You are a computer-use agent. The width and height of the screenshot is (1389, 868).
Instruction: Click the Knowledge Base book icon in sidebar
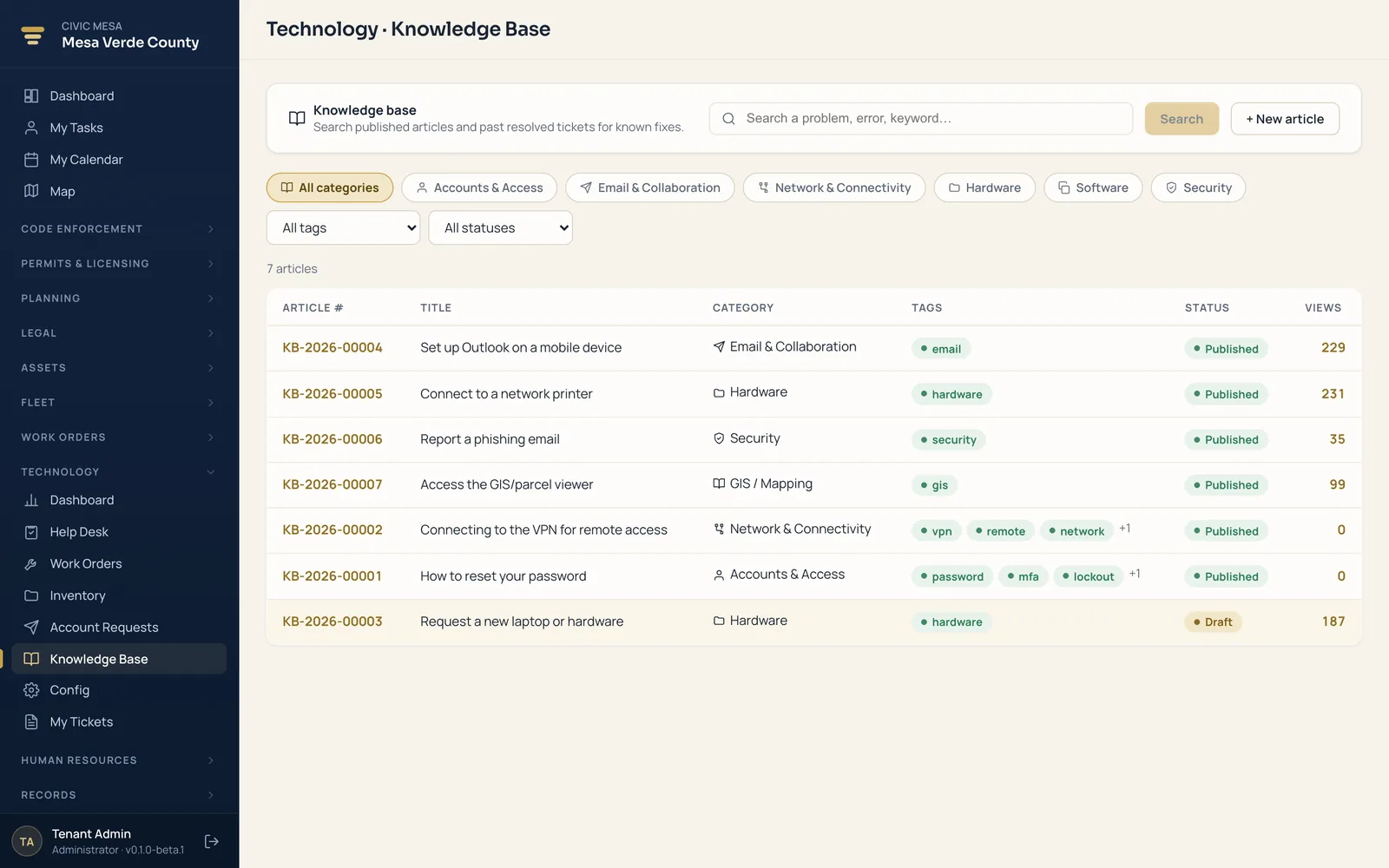pyautogui.click(x=31, y=659)
